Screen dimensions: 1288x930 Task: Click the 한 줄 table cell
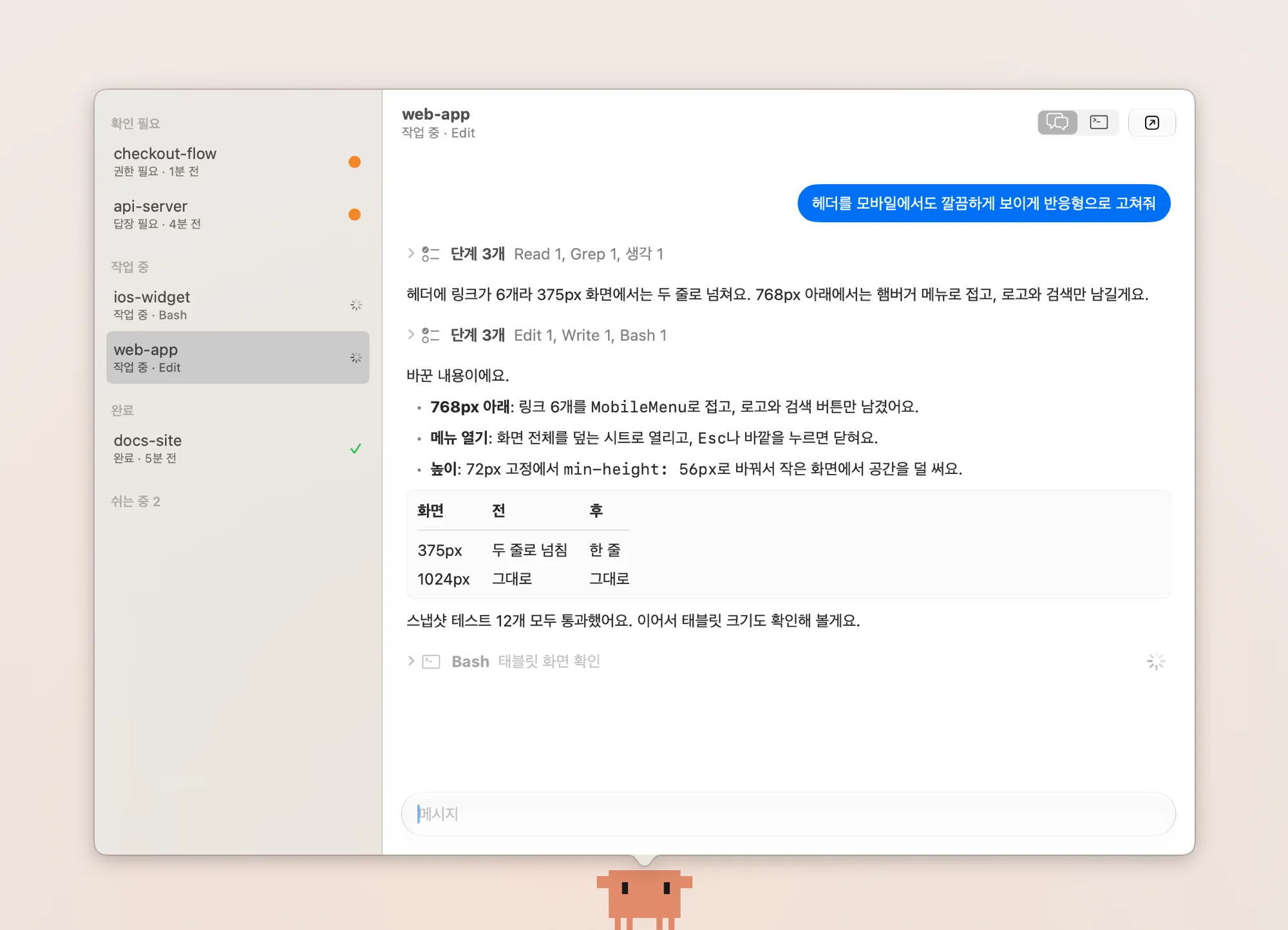[x=605, y=550]
